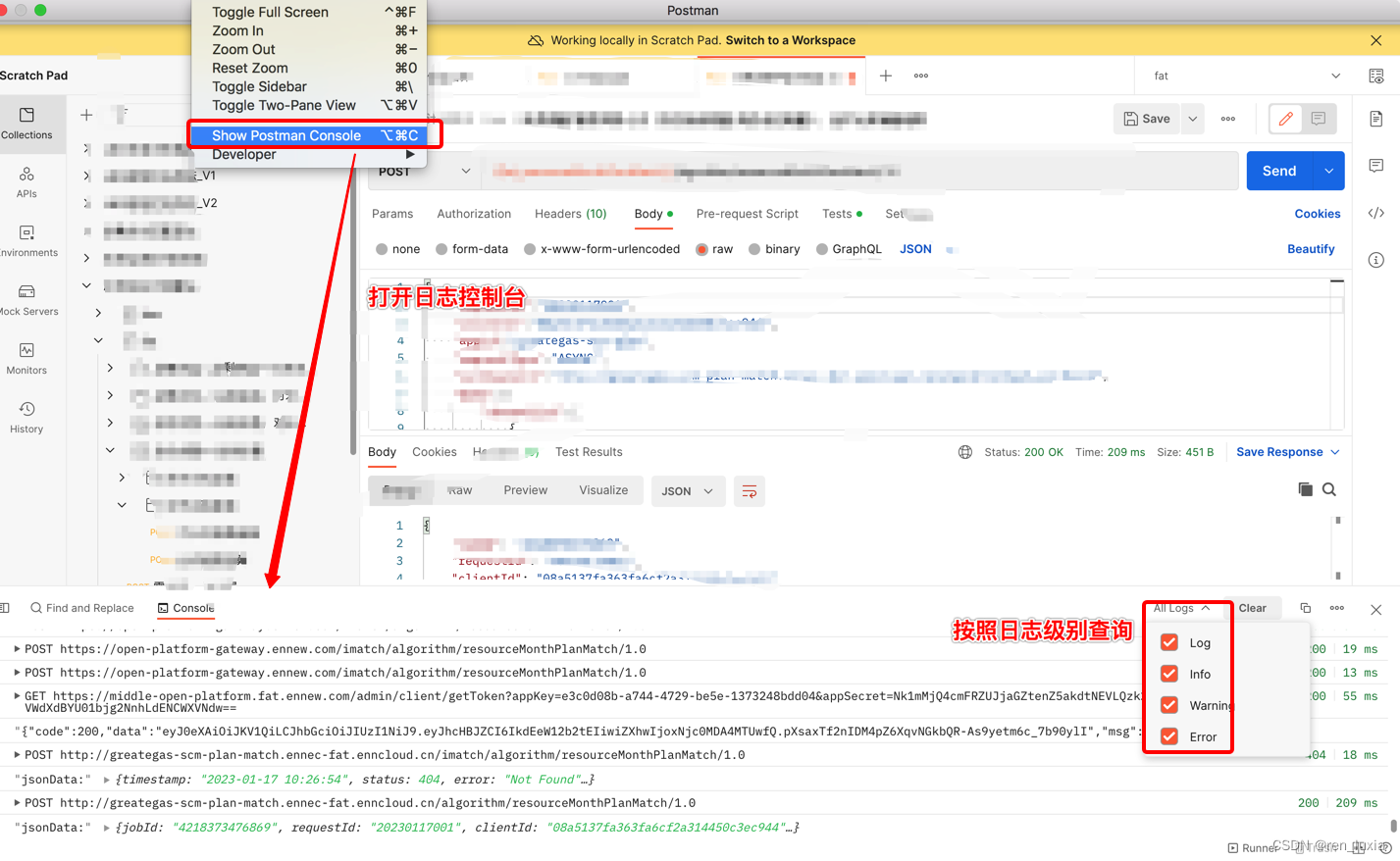Open the All Logs filter dropdown
The image size is (1400, 861).
point(1181,608)
